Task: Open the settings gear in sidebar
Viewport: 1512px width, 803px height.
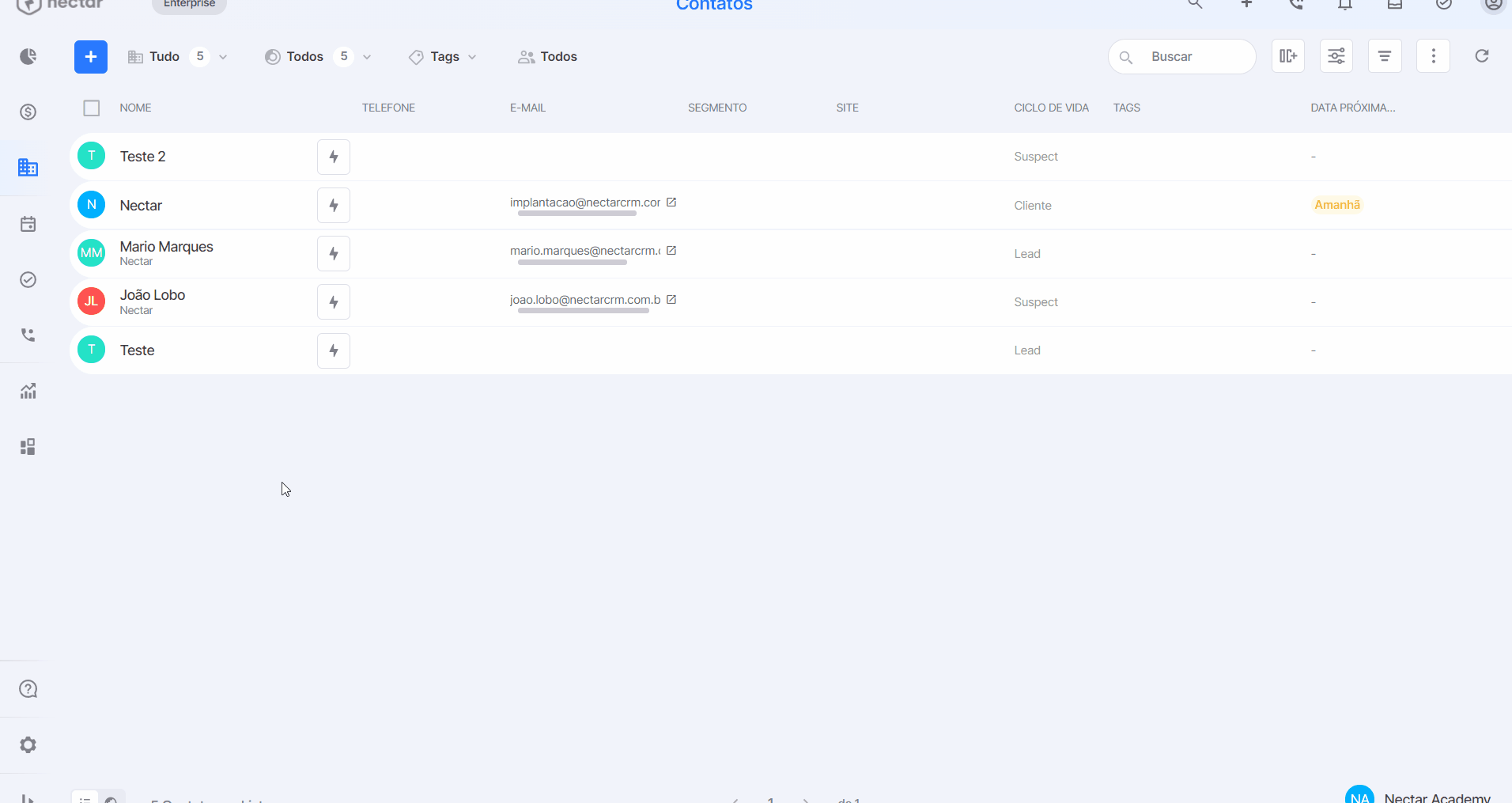Action: click(x=28, y=744)
